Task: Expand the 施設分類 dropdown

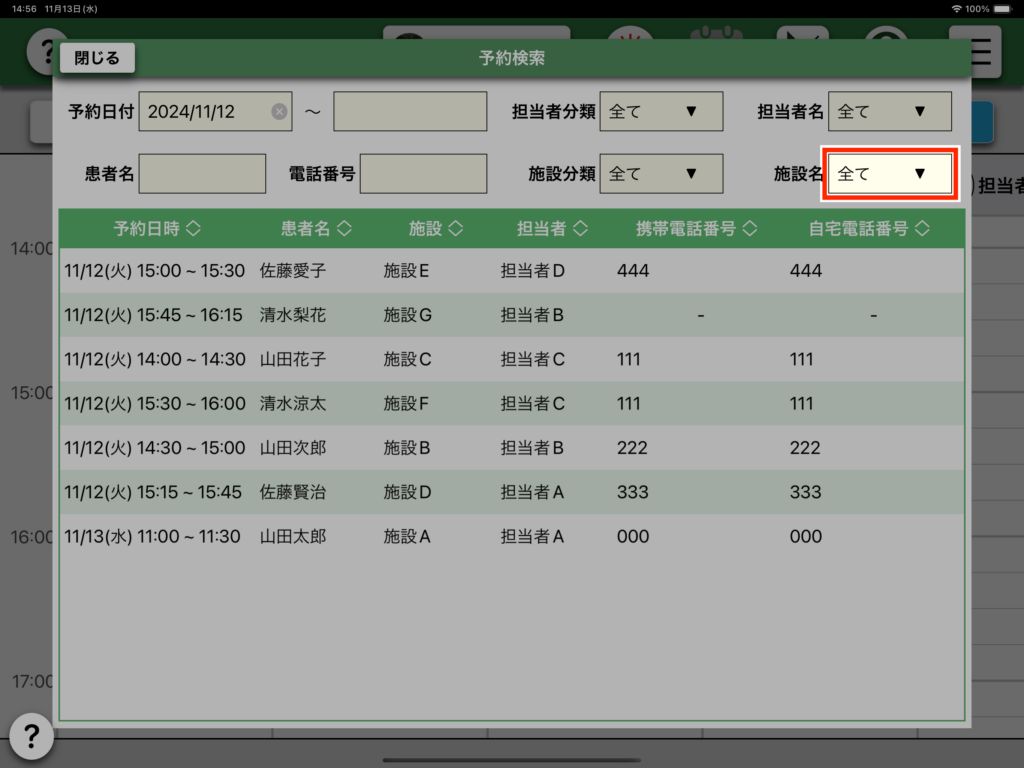Action: (x=661, y=174)
